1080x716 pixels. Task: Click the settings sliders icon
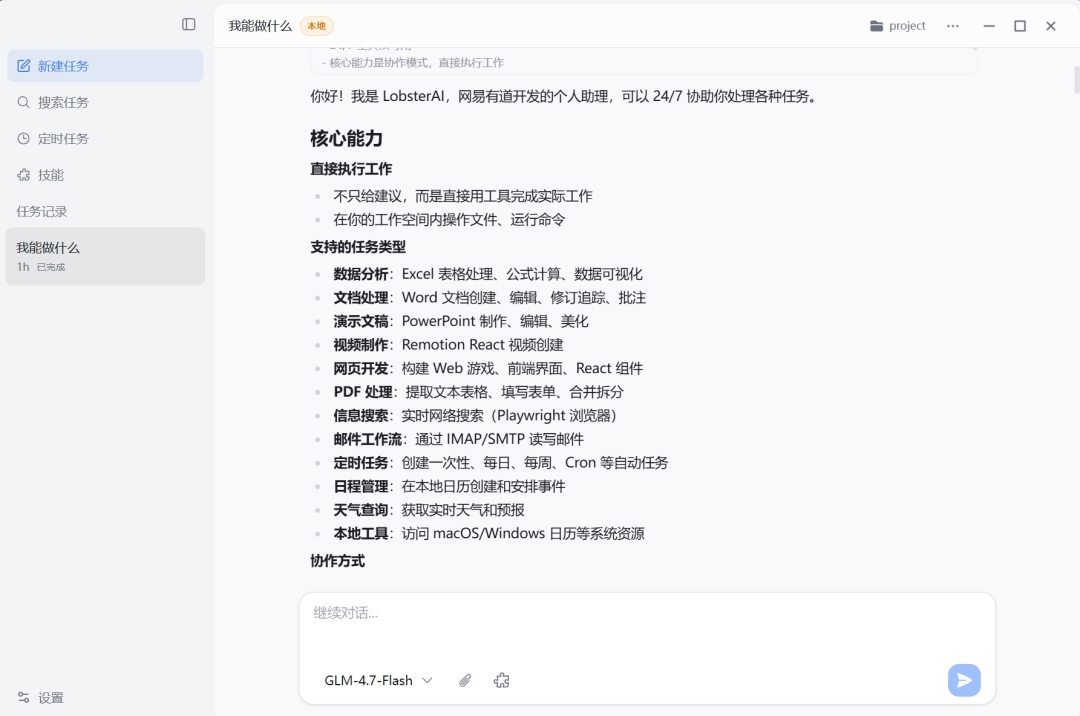(x=23, y=697)
